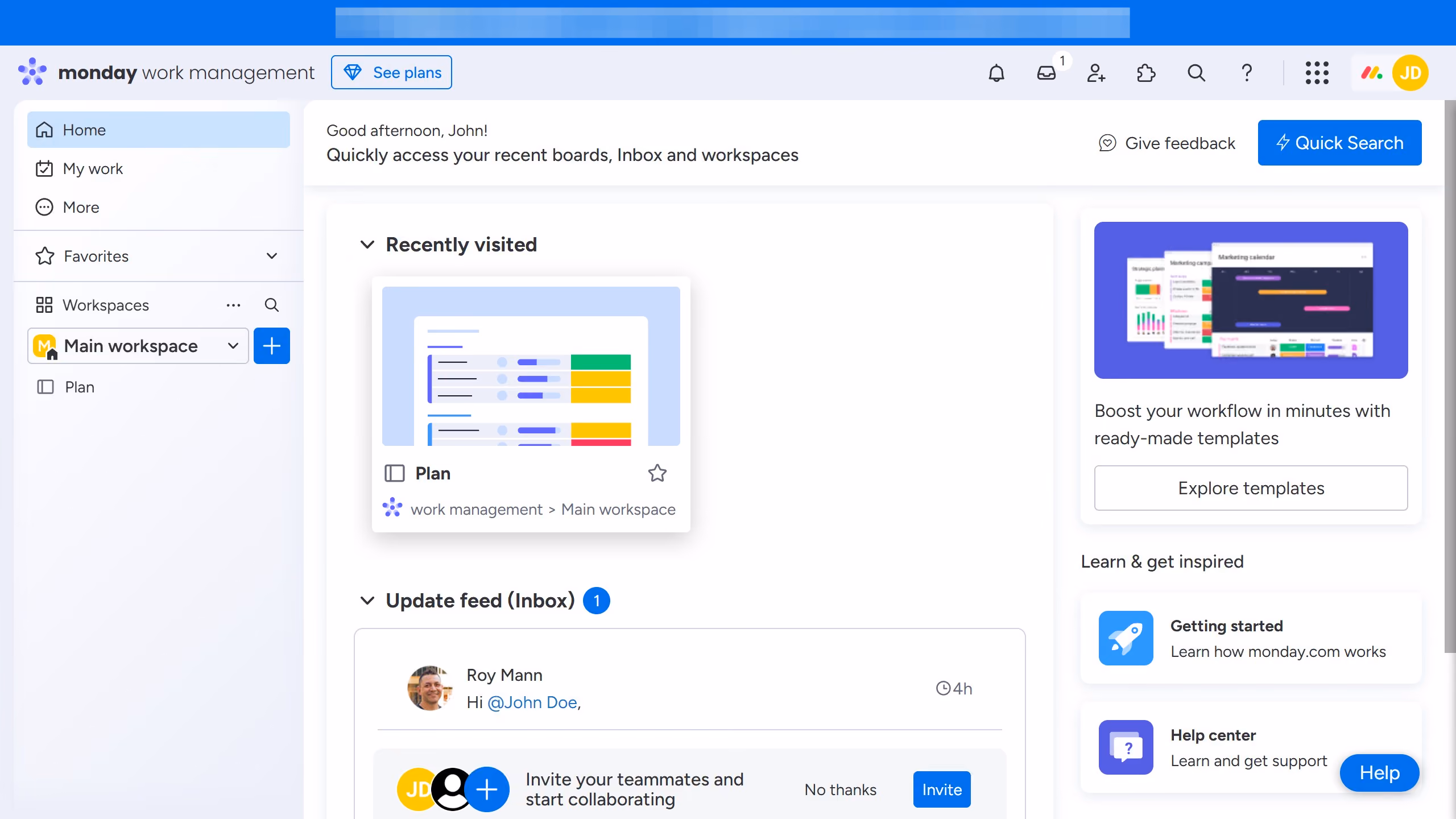Open Help center card title
The height and width of the screenshot is (819, 1456).
[x=1213, y=735]
